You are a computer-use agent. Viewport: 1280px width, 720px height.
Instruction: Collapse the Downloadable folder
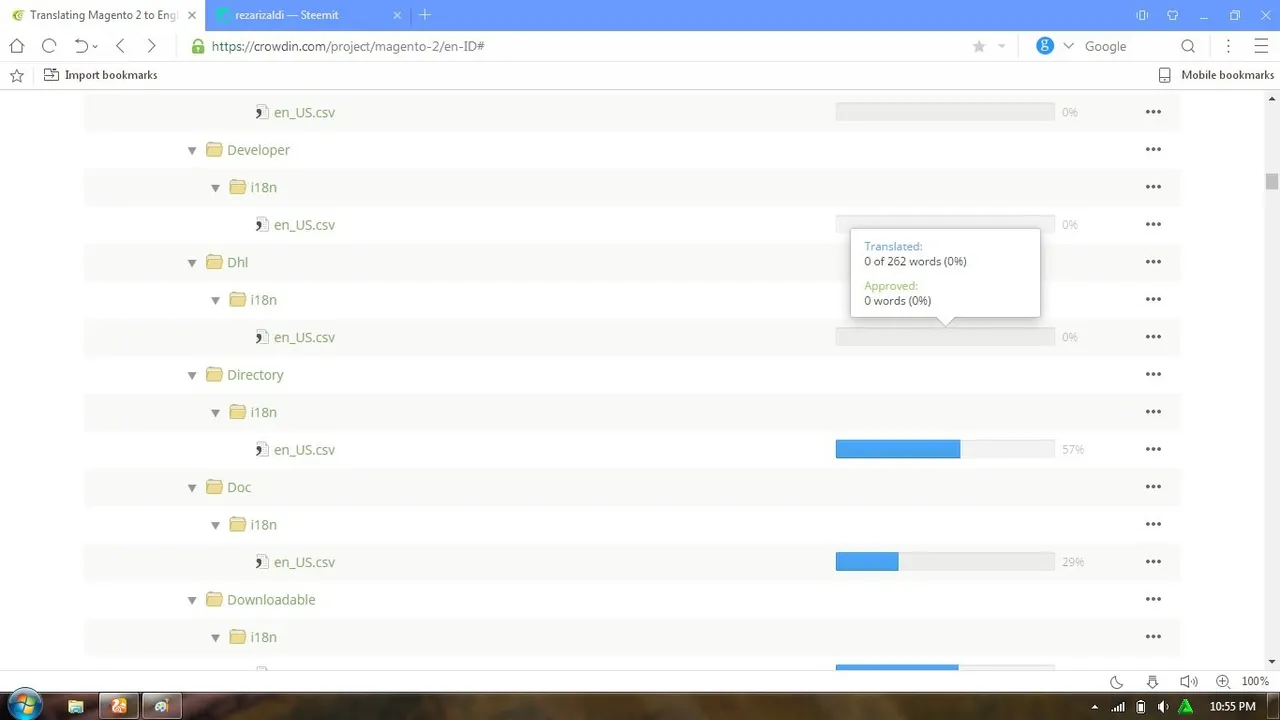(192, 600)
